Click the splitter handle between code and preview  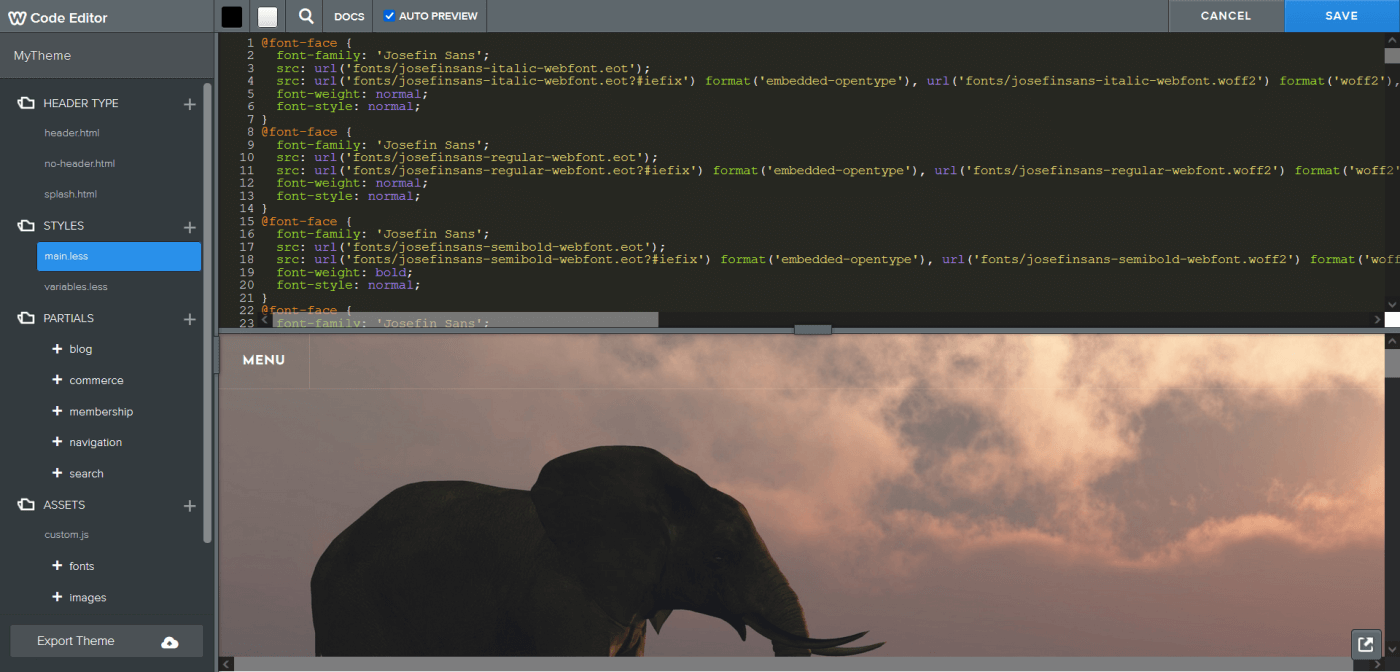point(813,329)
